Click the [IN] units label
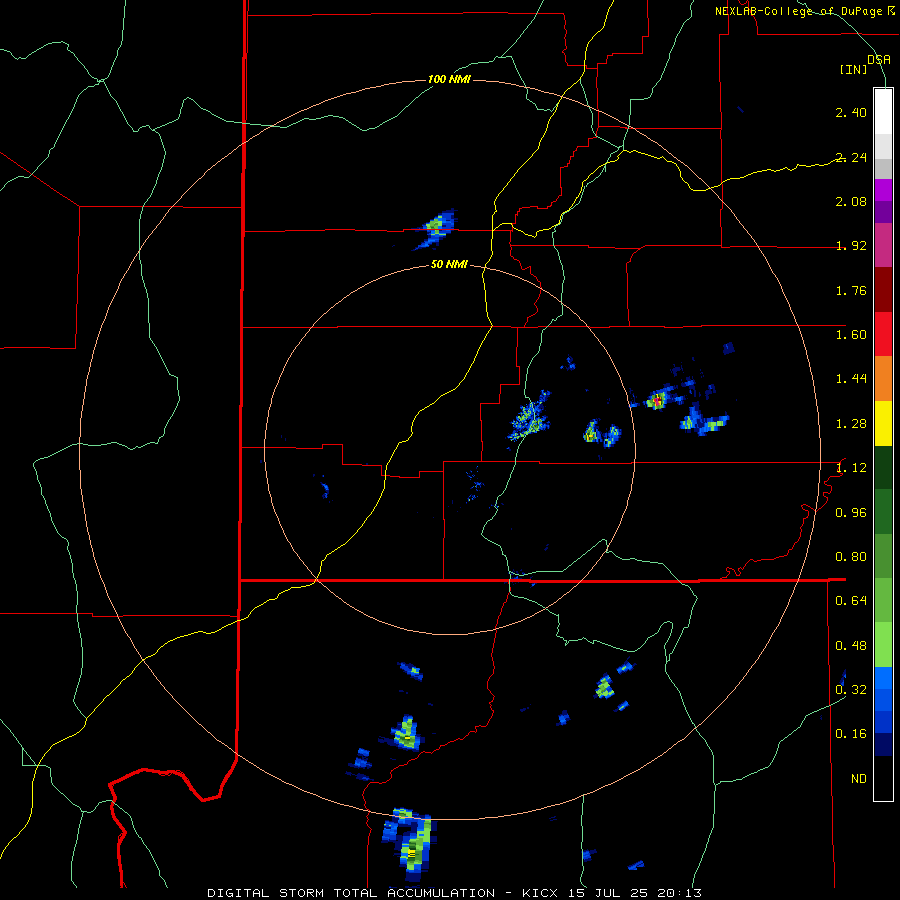 pos(854,69)
